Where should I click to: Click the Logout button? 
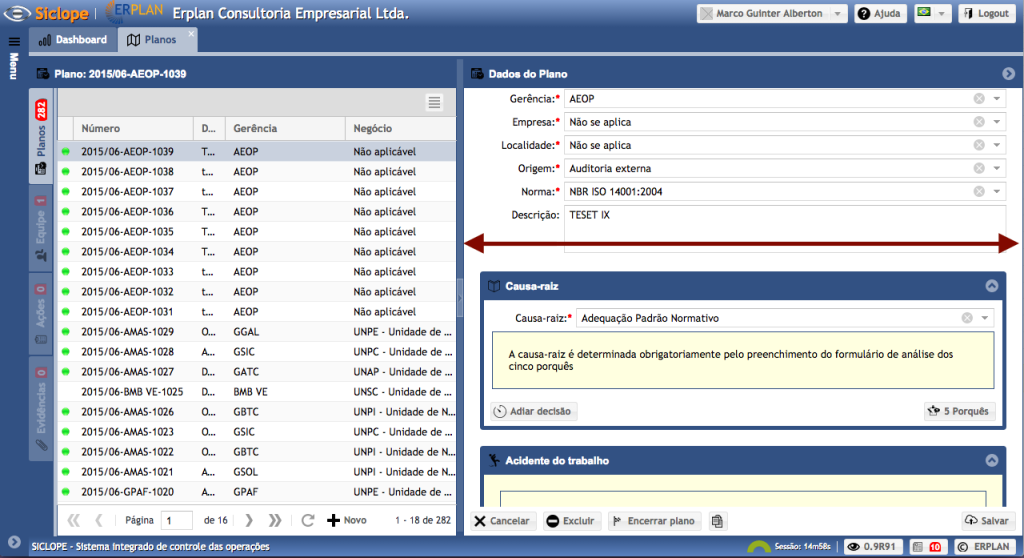point(987,13)
